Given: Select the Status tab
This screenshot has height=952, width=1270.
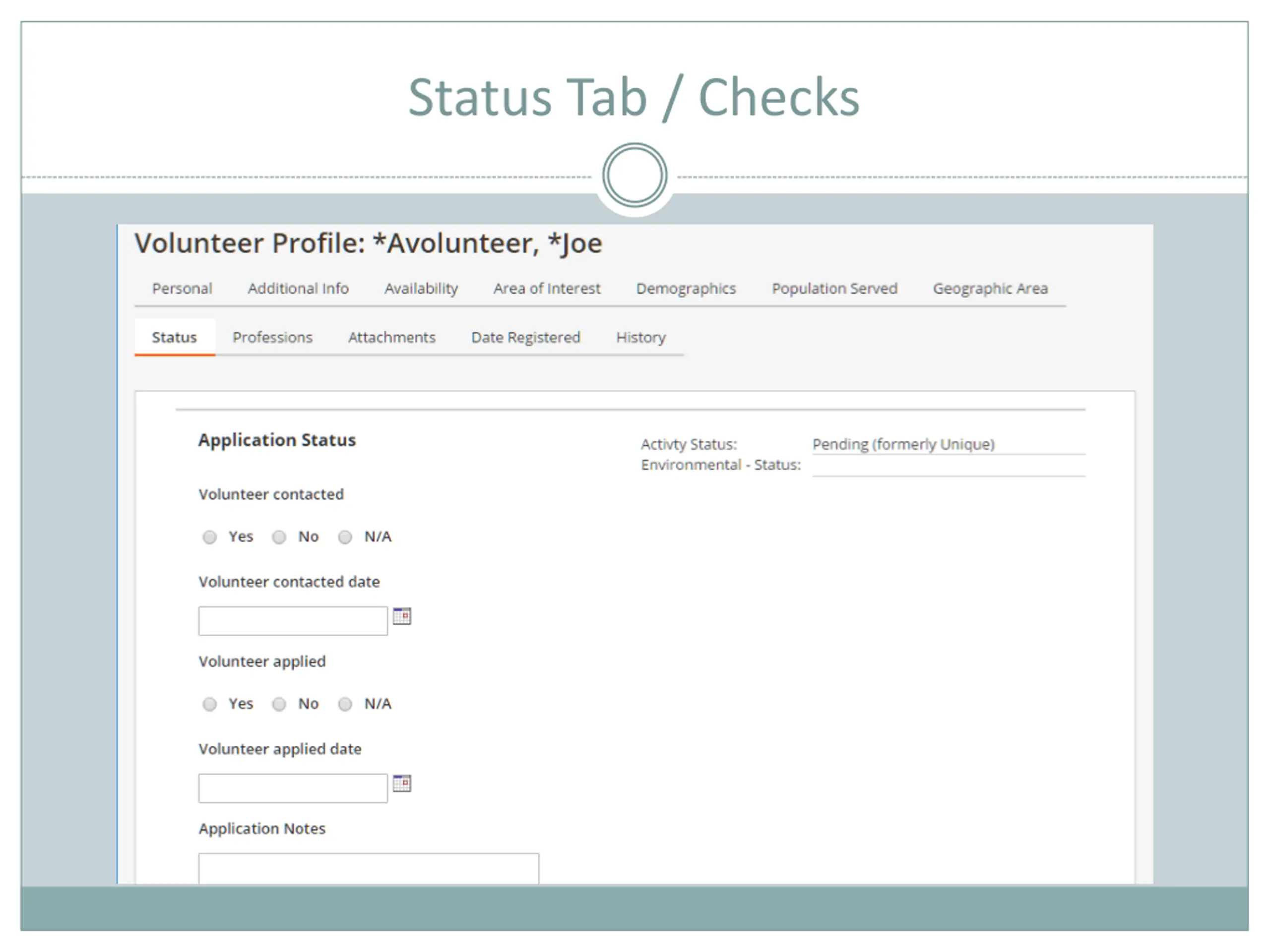Looking at the screenshot, I should point(175,338).
